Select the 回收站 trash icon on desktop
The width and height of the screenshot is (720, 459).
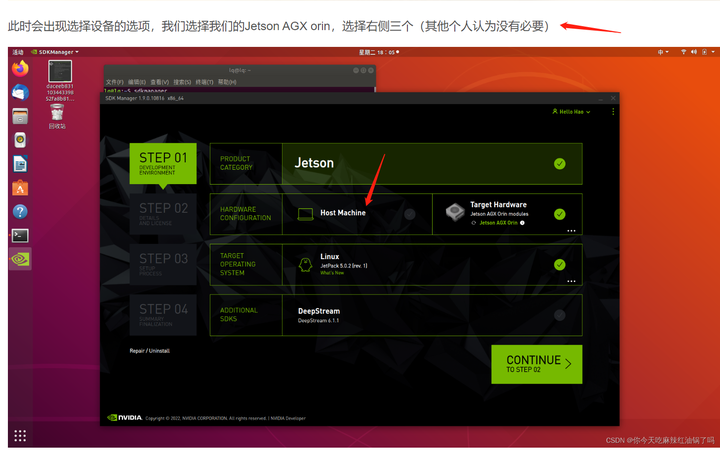pos(57,117)
